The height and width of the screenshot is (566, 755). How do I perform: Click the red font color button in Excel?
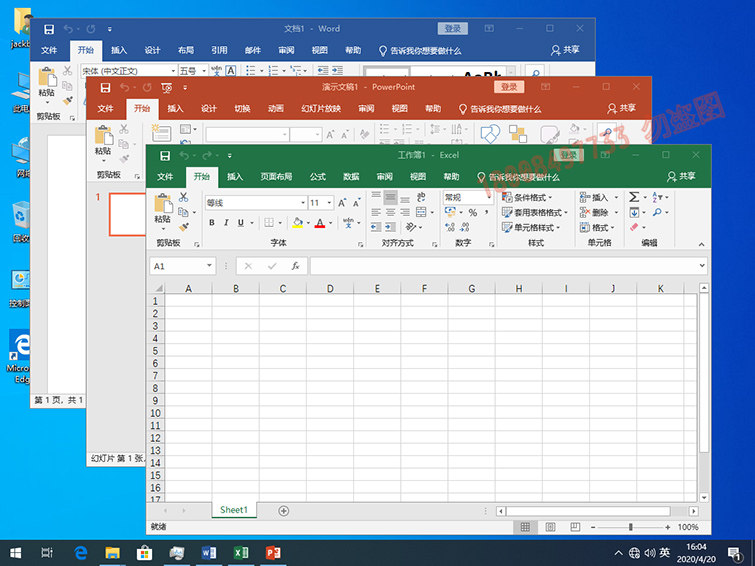[320, 223]
